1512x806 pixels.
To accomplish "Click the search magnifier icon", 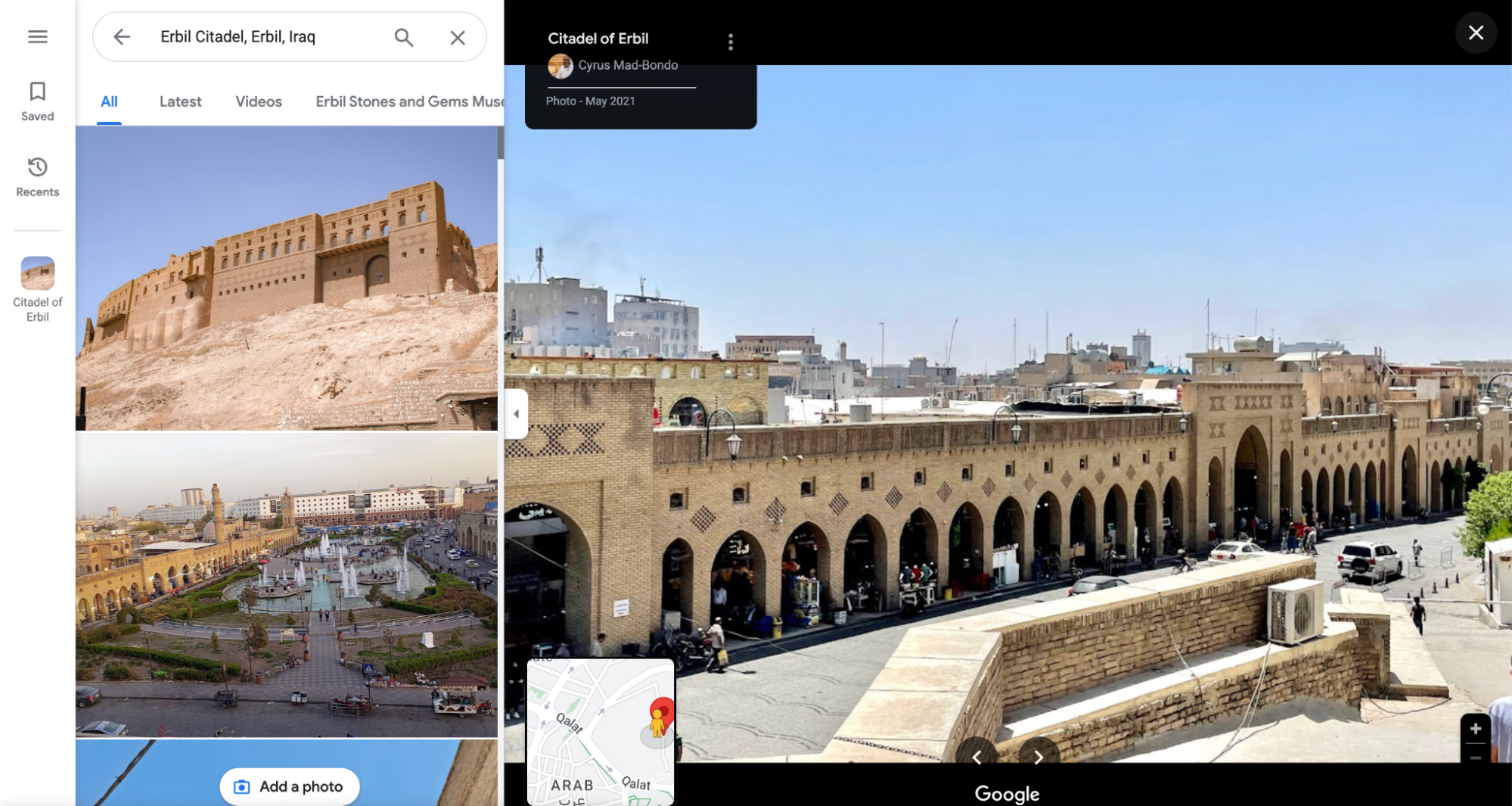I will pos(403,37).
